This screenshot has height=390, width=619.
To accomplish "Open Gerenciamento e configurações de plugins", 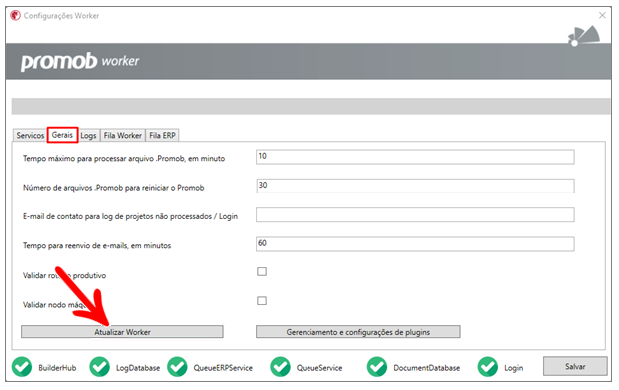I will [358, 332].
